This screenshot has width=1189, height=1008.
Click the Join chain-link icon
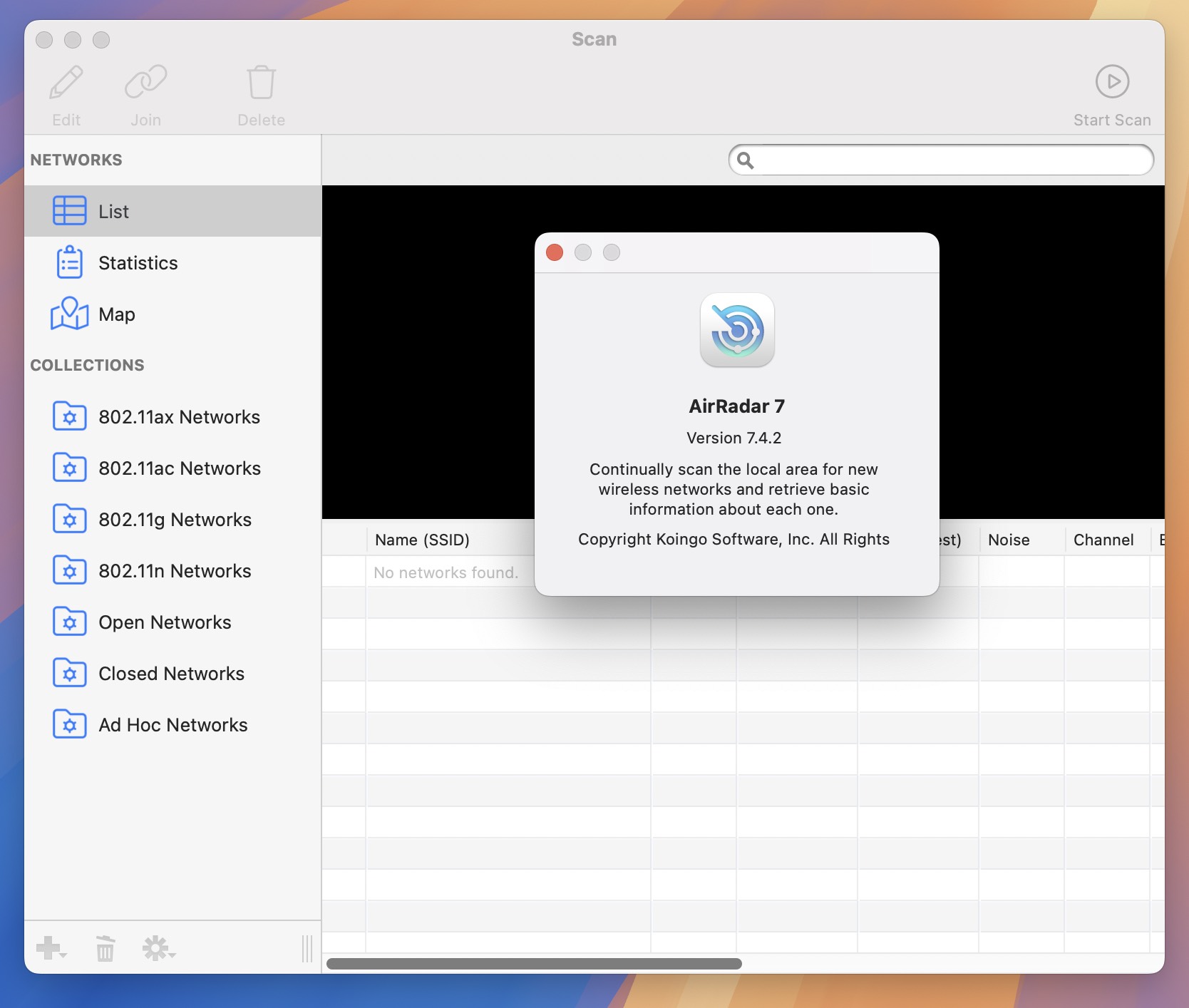pos(145,83)
